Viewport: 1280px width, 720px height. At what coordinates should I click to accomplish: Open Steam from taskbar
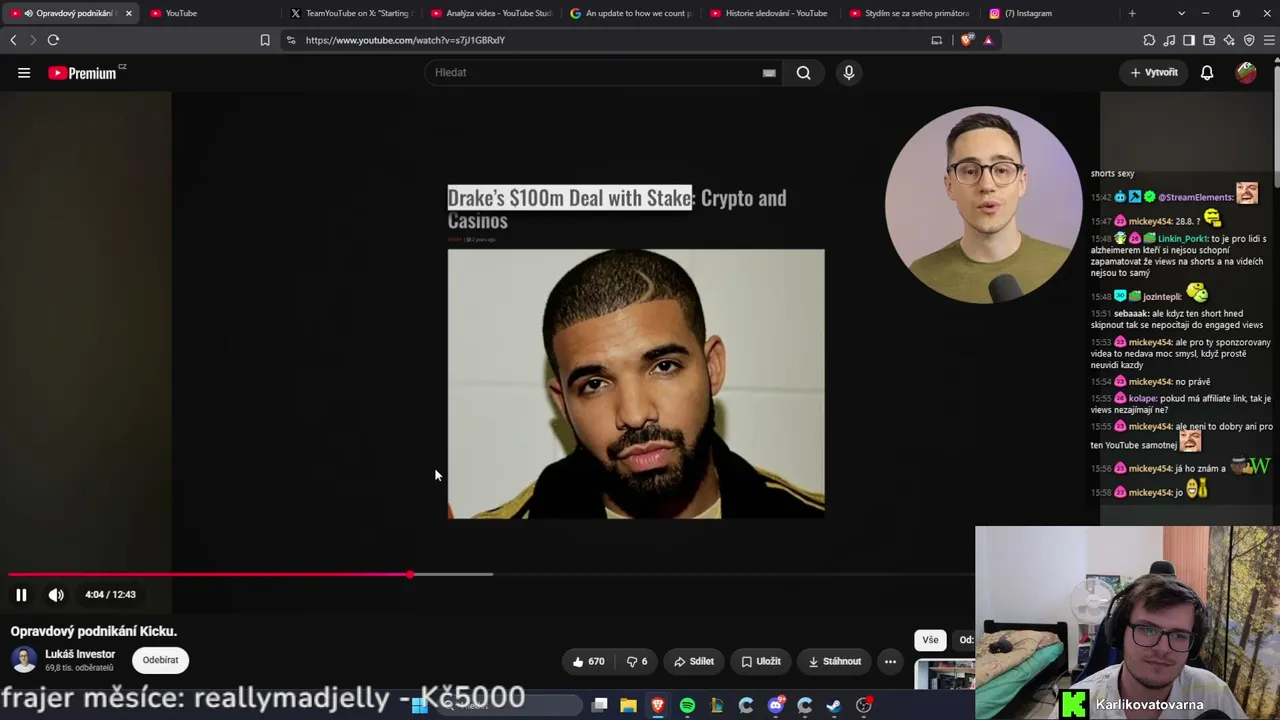pos(834,705)
